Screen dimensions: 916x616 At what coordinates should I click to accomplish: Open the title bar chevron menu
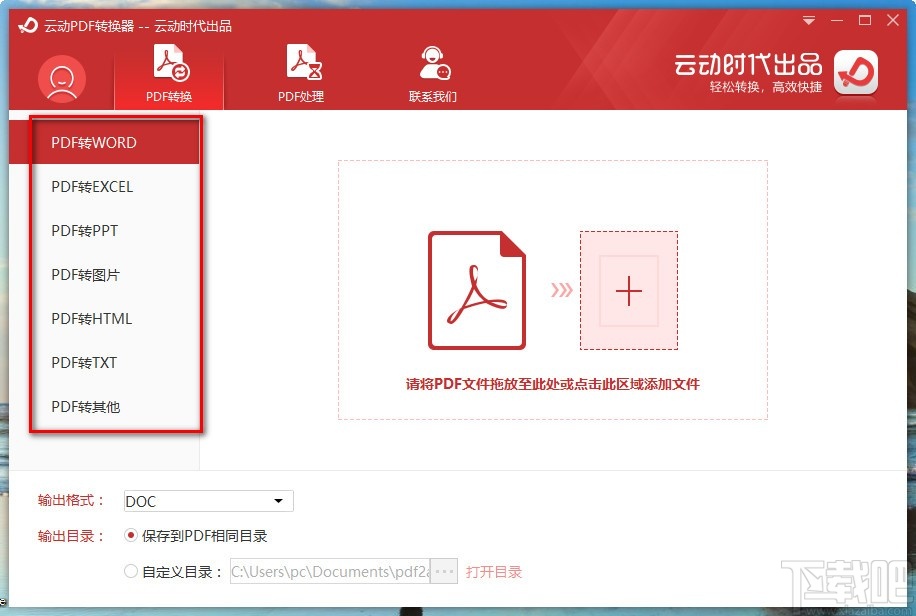(808, 19)
